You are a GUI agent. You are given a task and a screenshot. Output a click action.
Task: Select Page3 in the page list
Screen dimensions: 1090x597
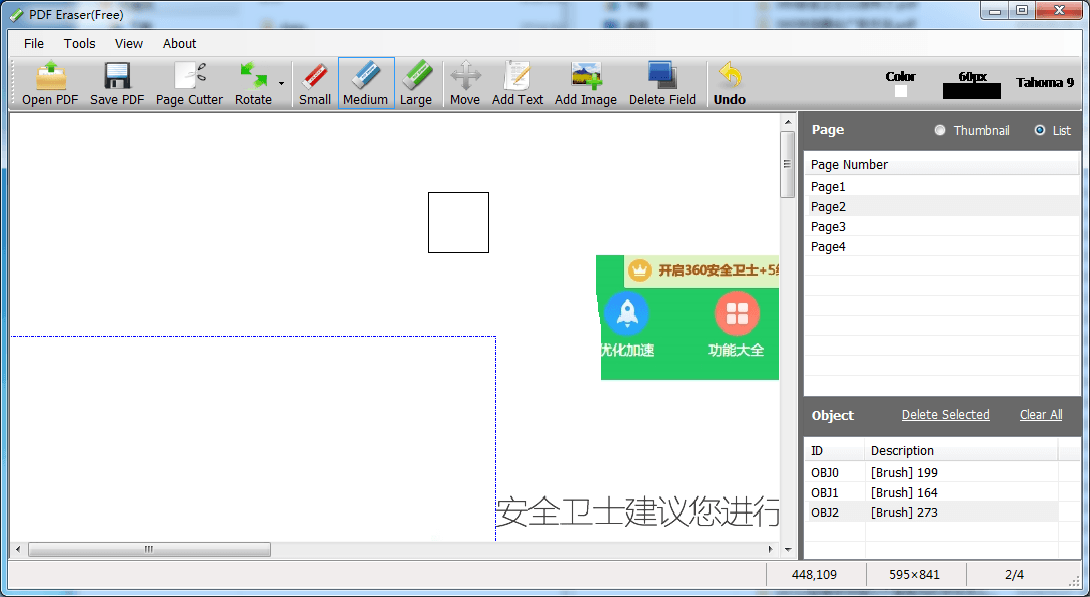click(x=942, y=227)
